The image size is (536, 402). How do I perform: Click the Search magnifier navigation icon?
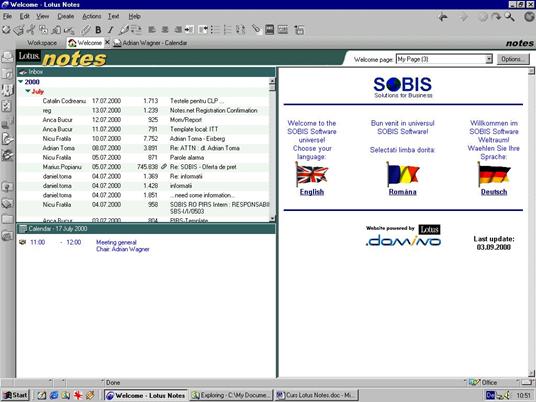click(x=510, y=17)
